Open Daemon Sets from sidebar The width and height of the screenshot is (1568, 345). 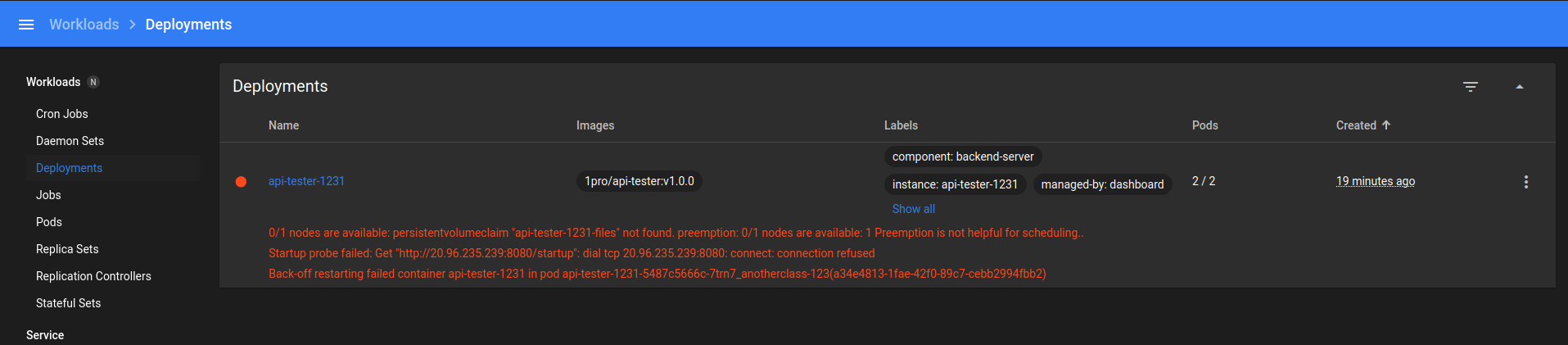70,141
